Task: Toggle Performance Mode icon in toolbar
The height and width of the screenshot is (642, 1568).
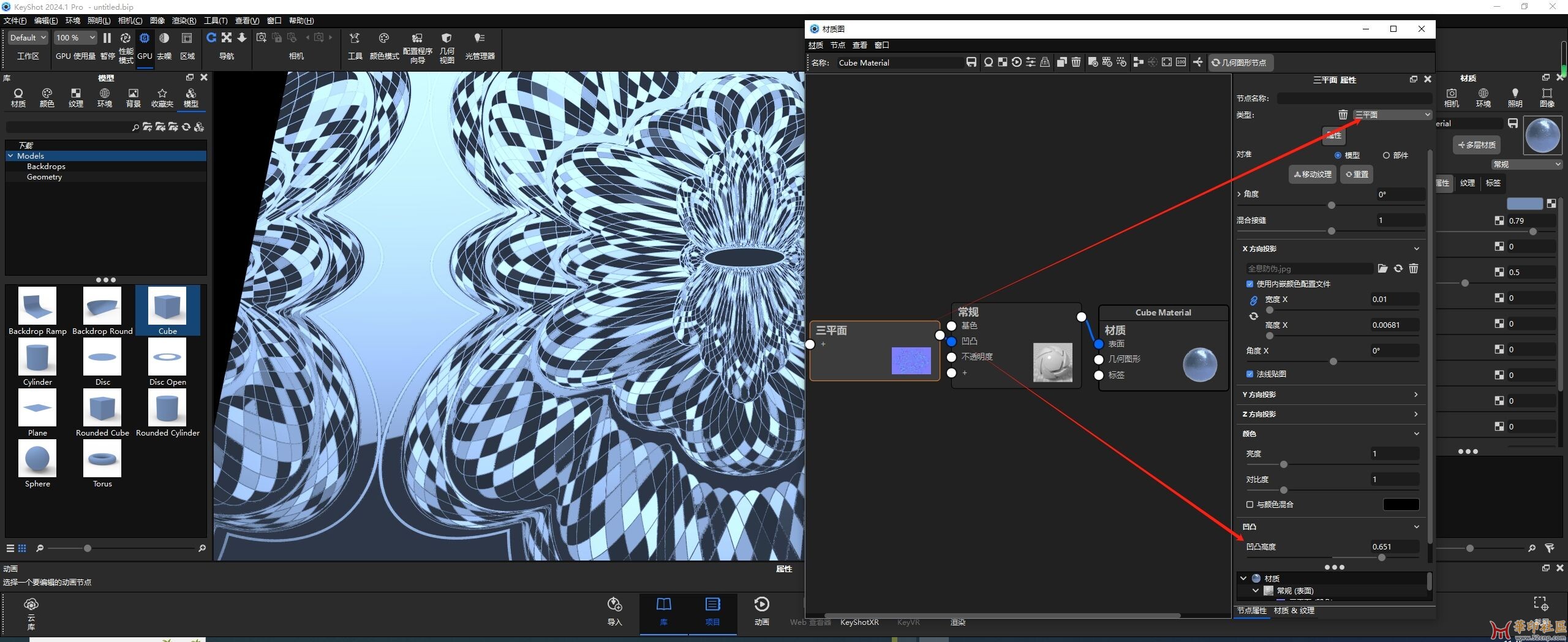Action: pos(126,38)
